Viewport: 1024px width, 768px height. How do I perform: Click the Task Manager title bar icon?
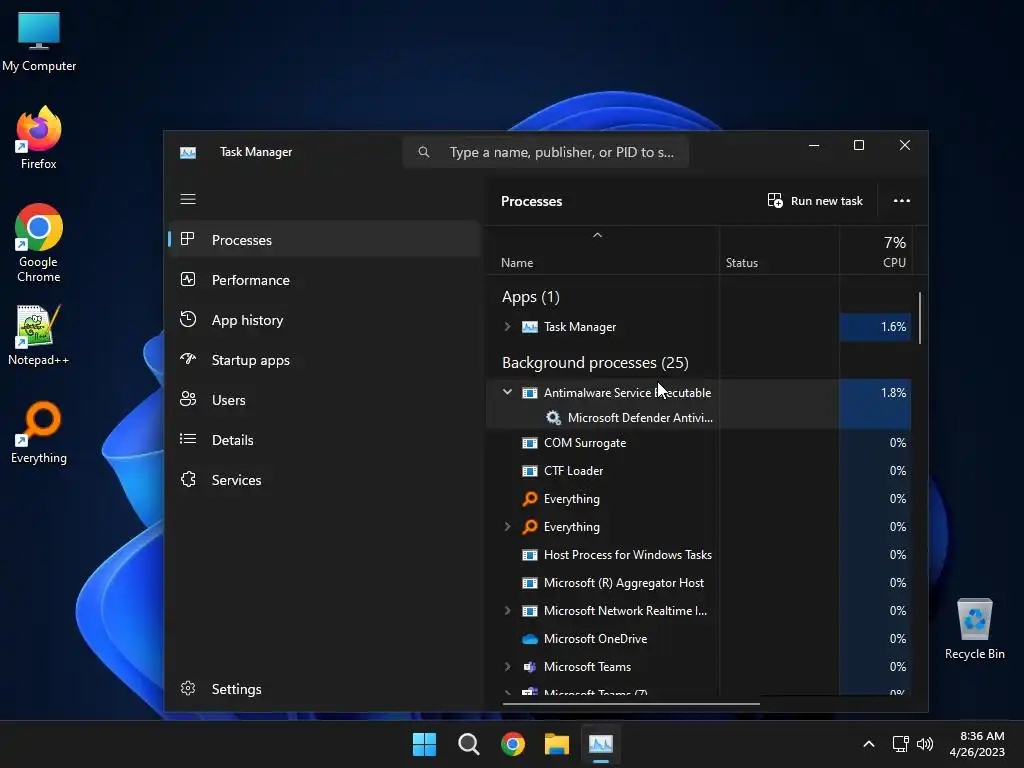click(x=188, y=152)
